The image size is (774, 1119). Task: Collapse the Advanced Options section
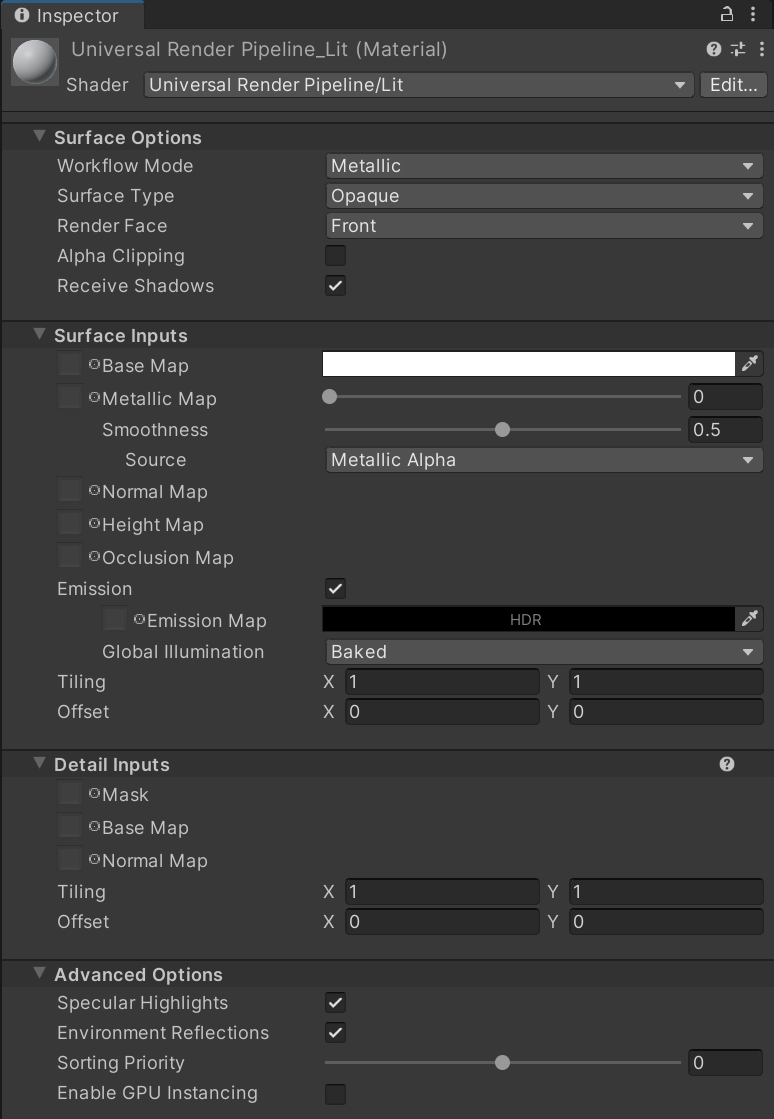pos(40,973)
